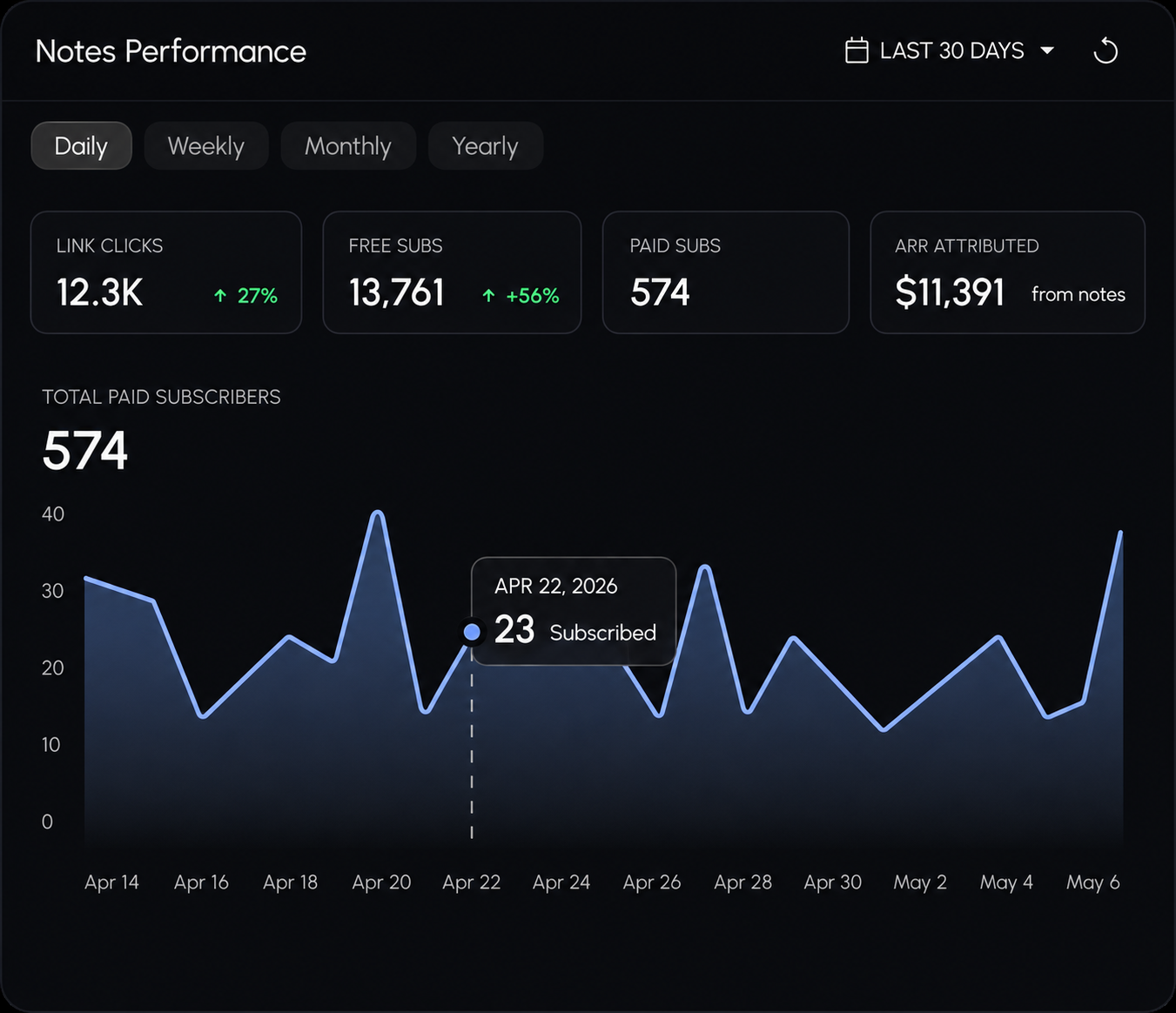Screen dimensions: 1176x1013
Task: Click the Apr 28 axis label
Action: [x=743, y=882]
